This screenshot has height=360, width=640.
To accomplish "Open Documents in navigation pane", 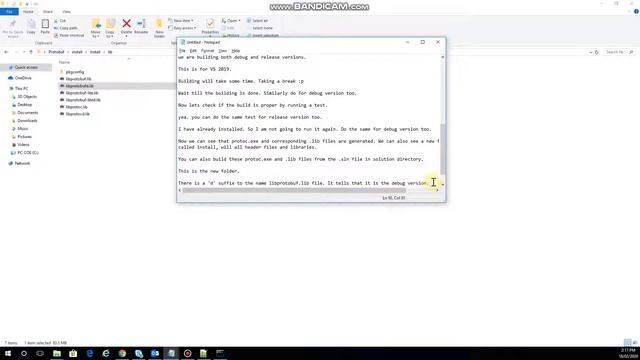I will click(28, 113).
